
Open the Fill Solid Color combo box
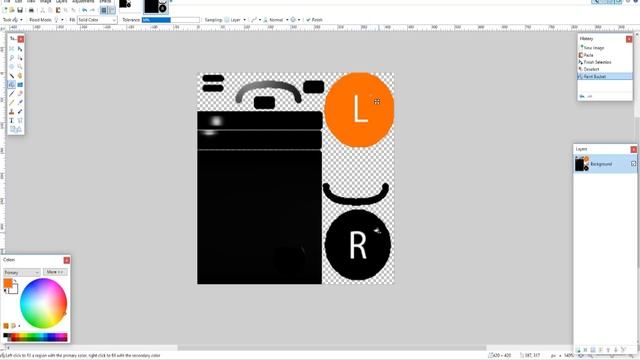pyautogui.click(x=97, y=20)
